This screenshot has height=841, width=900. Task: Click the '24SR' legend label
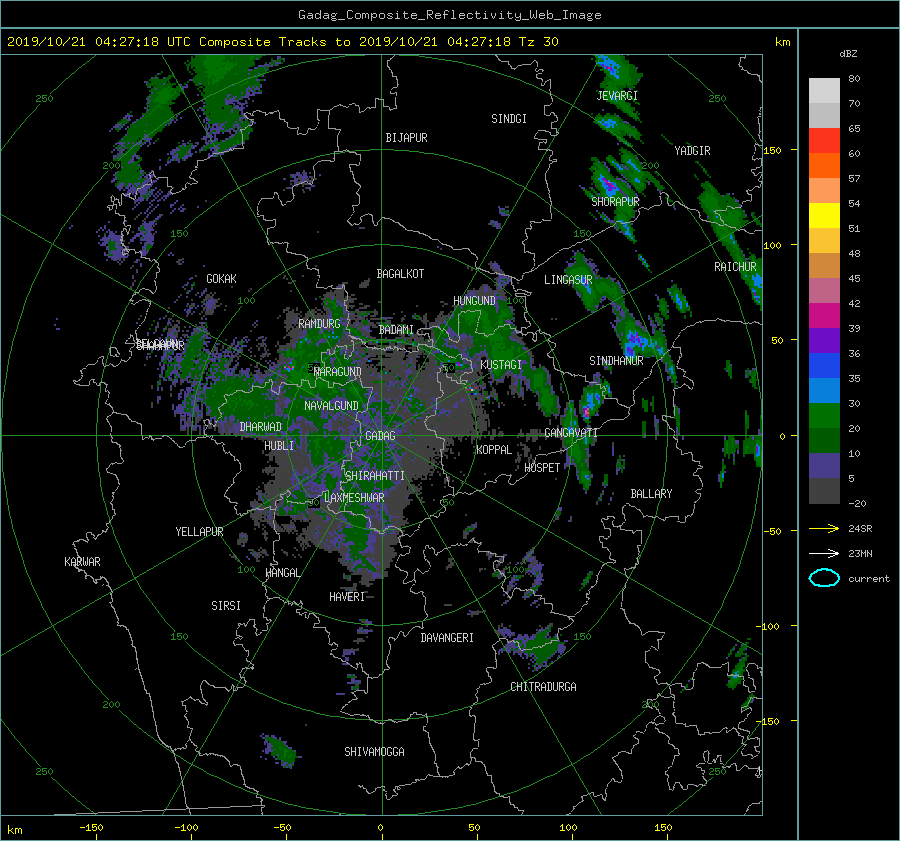coord(860,528)
